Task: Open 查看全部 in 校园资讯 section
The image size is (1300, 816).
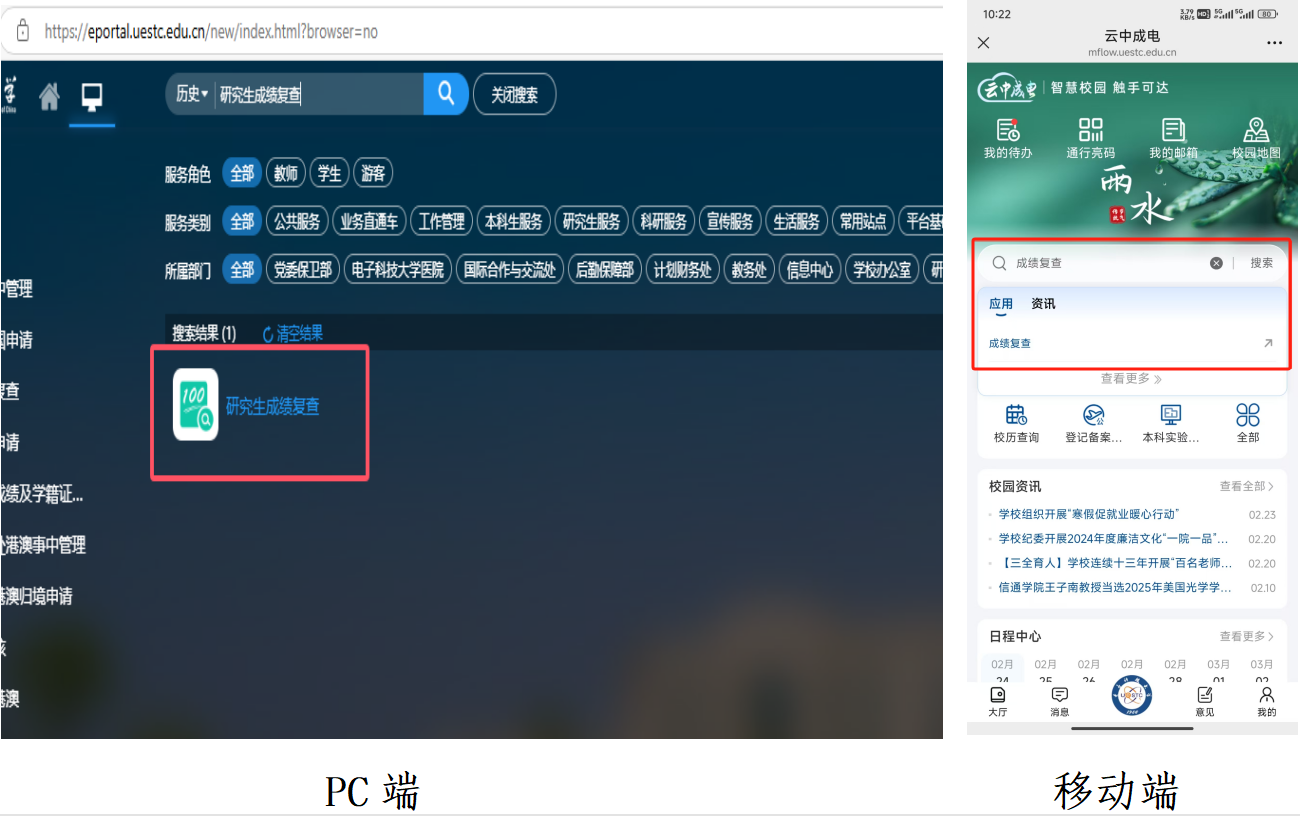Action: 1246,486
